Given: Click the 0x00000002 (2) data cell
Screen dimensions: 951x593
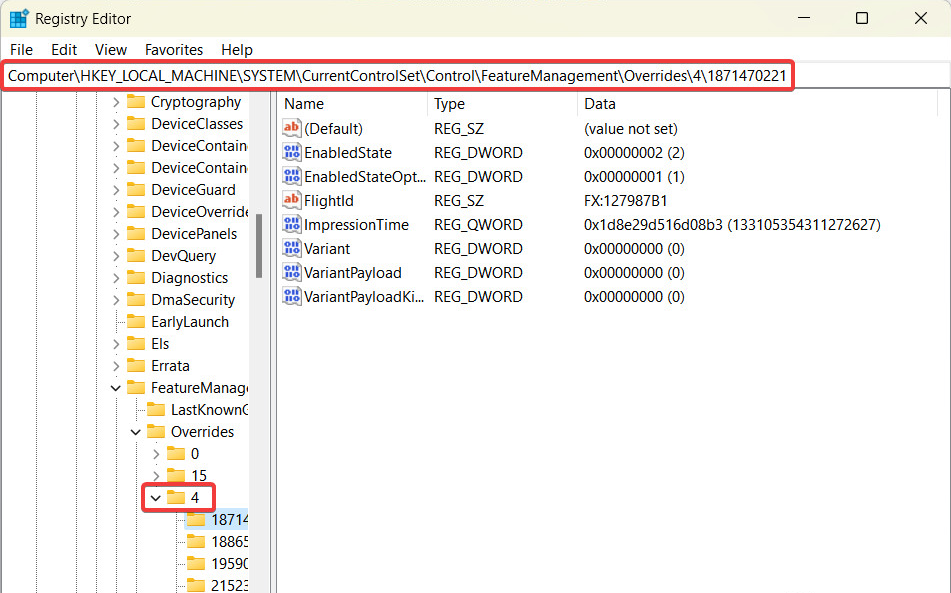Looking at the screenshot, I should click(634, 153).
